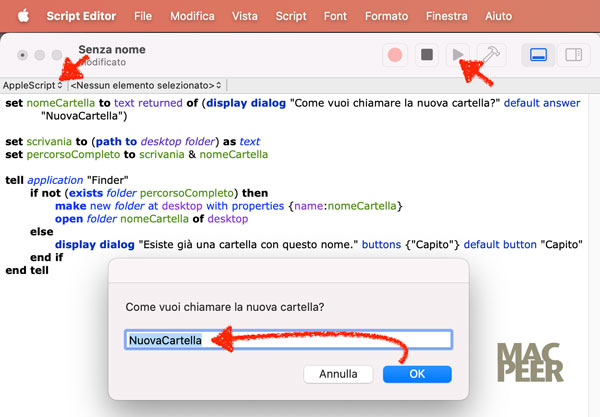Click the 'default answer' parameter text
Image resolution: width=600 pixels, height=417 pixels.
coord(542,103)
